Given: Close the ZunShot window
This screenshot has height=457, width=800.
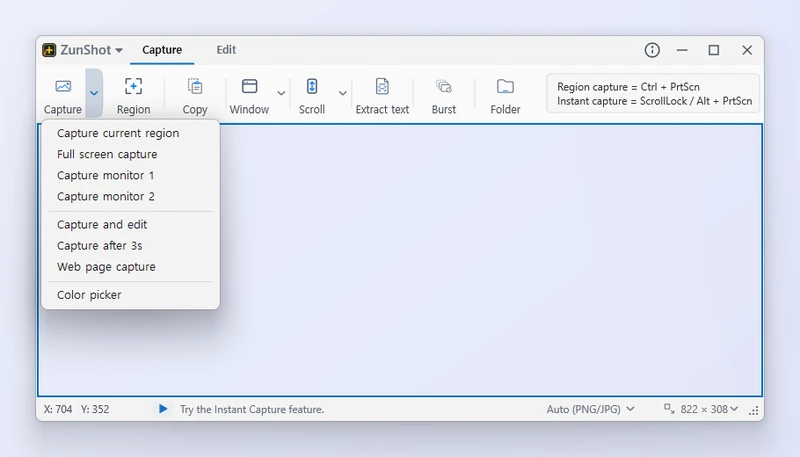Looking at the screenshot, I should tap(747, 50).
